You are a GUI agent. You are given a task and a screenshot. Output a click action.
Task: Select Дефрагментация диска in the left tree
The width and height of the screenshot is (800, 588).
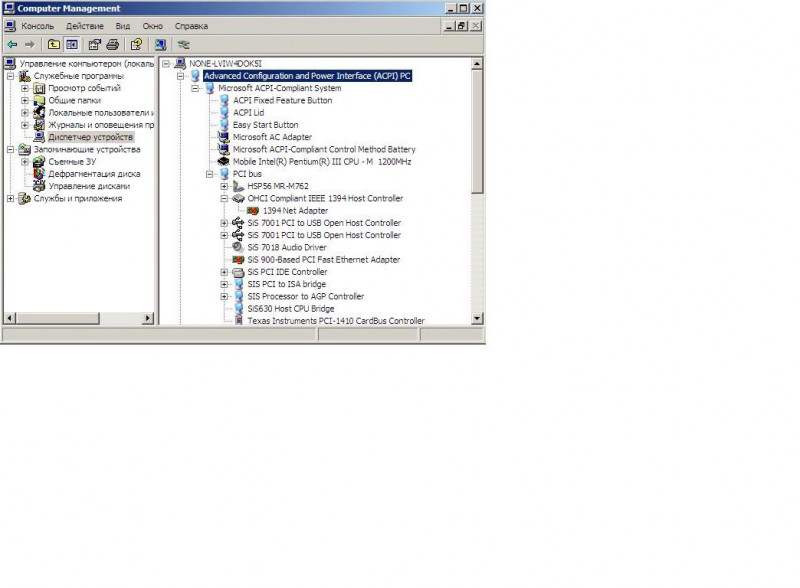(x=94, y=174)
